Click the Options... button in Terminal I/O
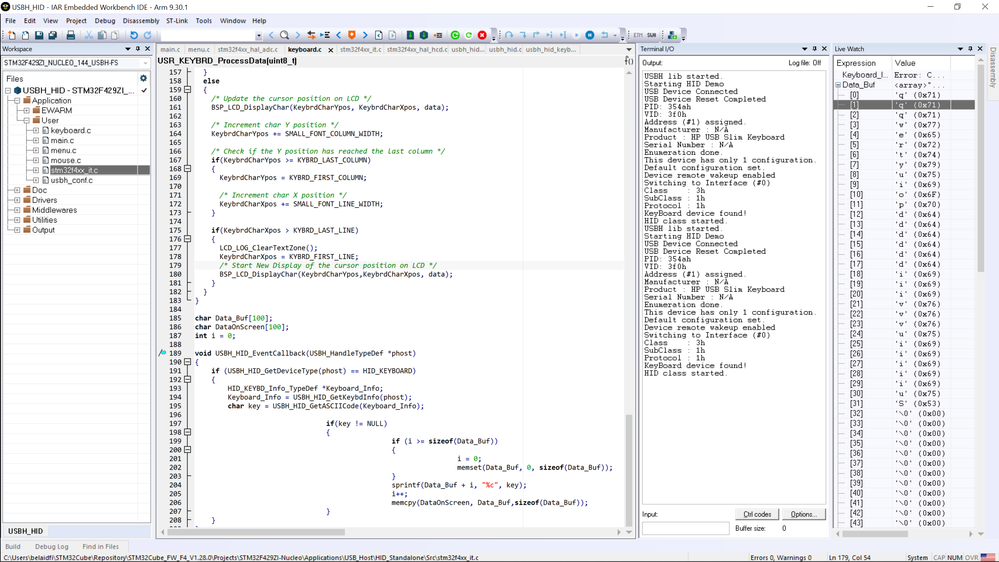Screen dimensions: 999x562 803,514
